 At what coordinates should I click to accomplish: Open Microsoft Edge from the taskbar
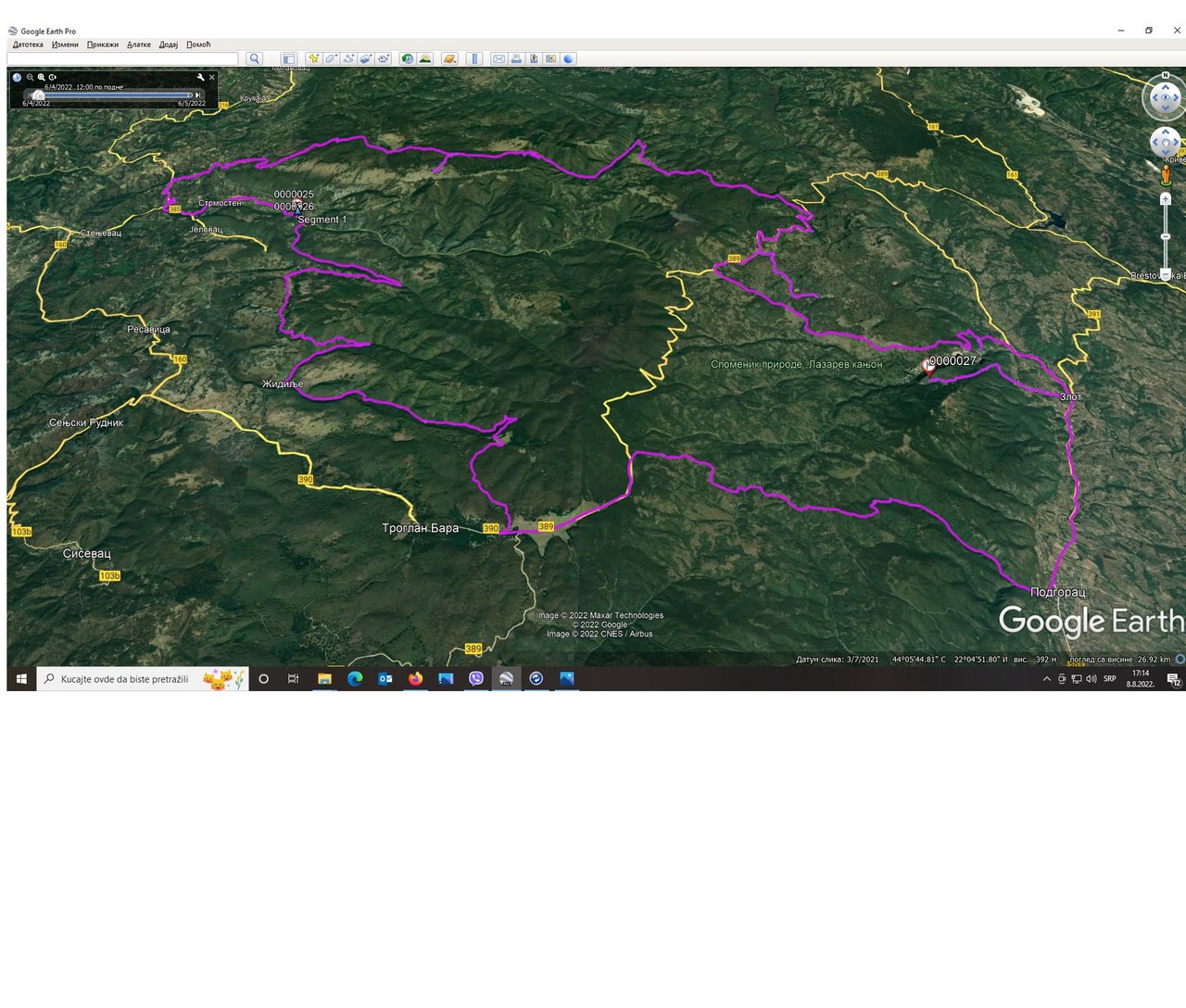pos(355,678)
